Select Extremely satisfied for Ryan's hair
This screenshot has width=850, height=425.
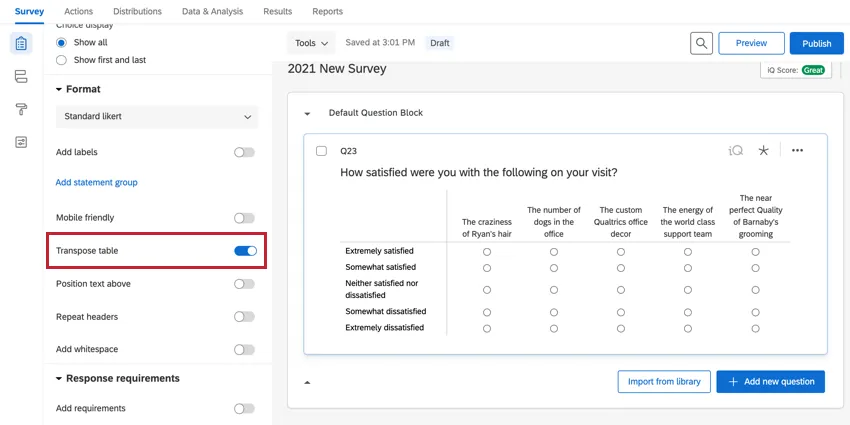point(487,252)
